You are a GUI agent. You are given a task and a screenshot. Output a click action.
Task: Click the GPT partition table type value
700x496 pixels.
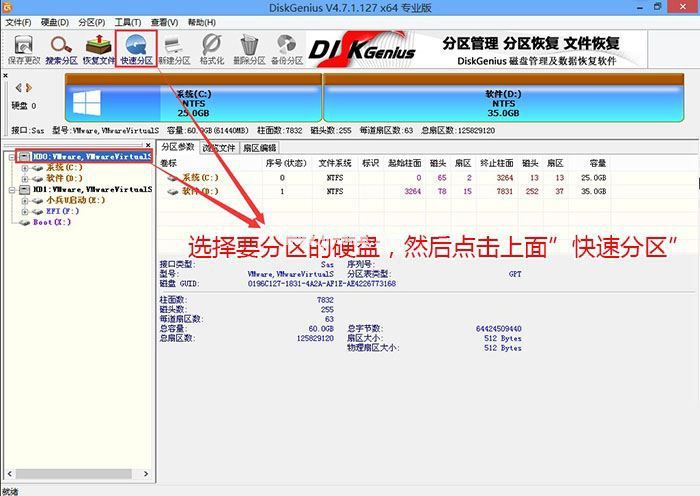click(x=515, y=274)
